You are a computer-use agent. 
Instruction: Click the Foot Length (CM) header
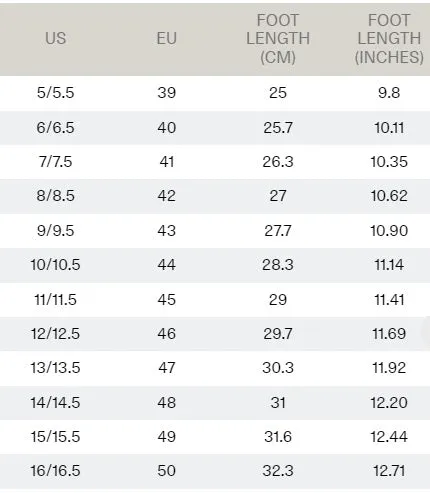coord(278,39)
